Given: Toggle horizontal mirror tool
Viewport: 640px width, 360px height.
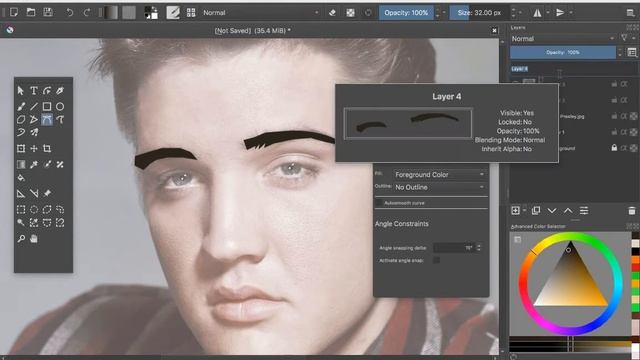Looking at the screenshot, I should pos(537,13).
